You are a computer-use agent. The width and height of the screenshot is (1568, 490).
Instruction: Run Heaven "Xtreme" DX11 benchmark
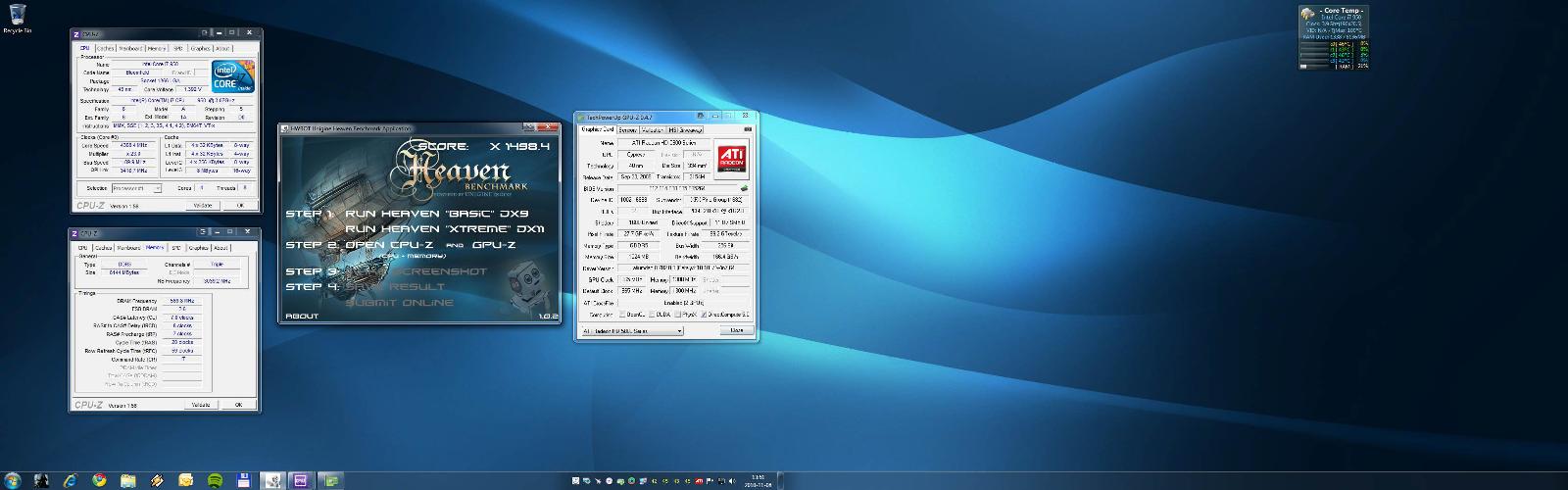445,228
